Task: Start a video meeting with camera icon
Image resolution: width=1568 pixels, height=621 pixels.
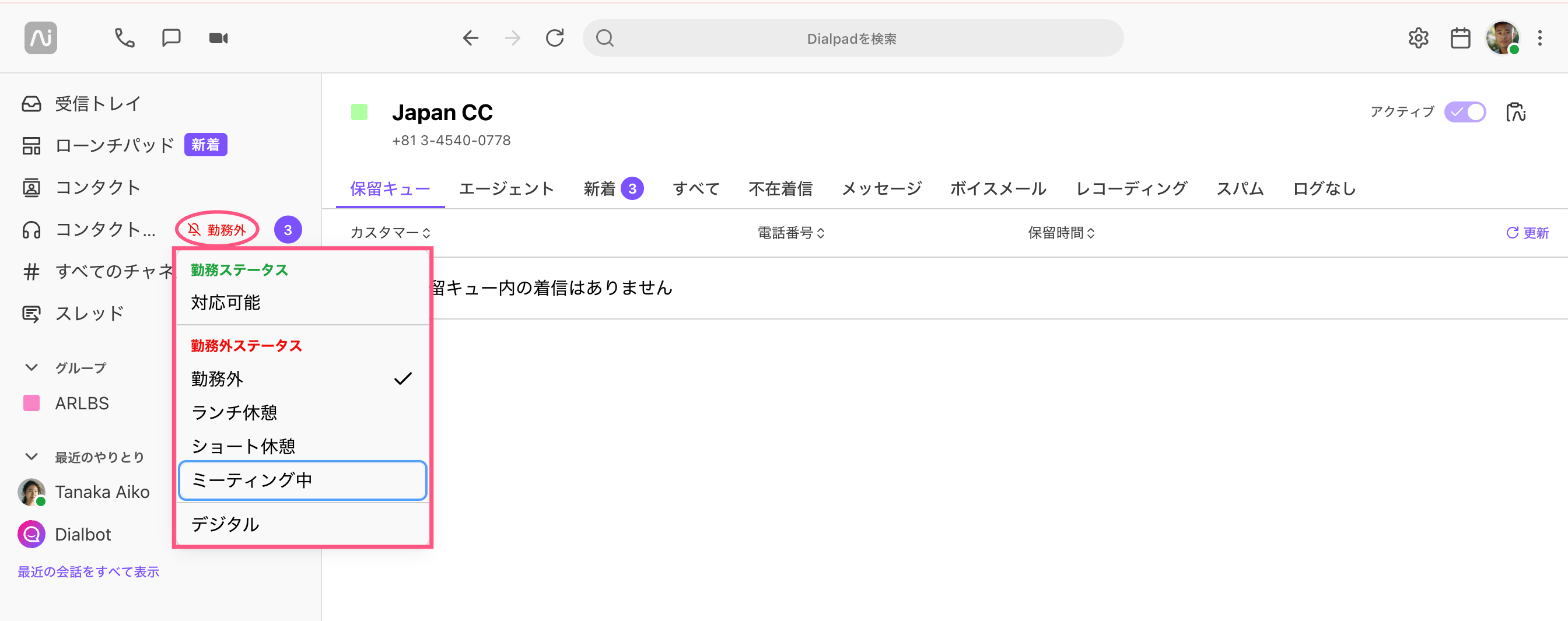Action: click(219, 38)
